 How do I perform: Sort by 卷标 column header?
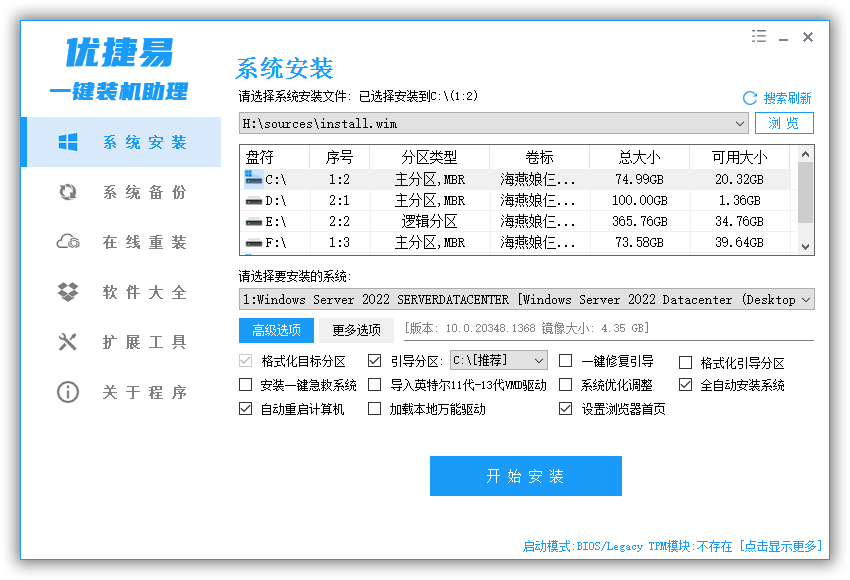pyautogui.click(x=539, y=157)
